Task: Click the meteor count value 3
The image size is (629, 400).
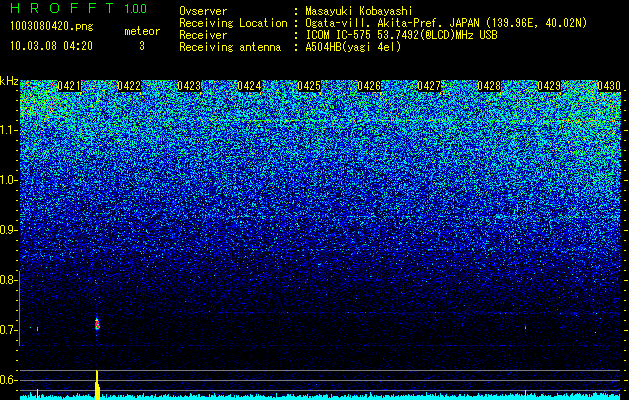Action: (x=142, y=46)
